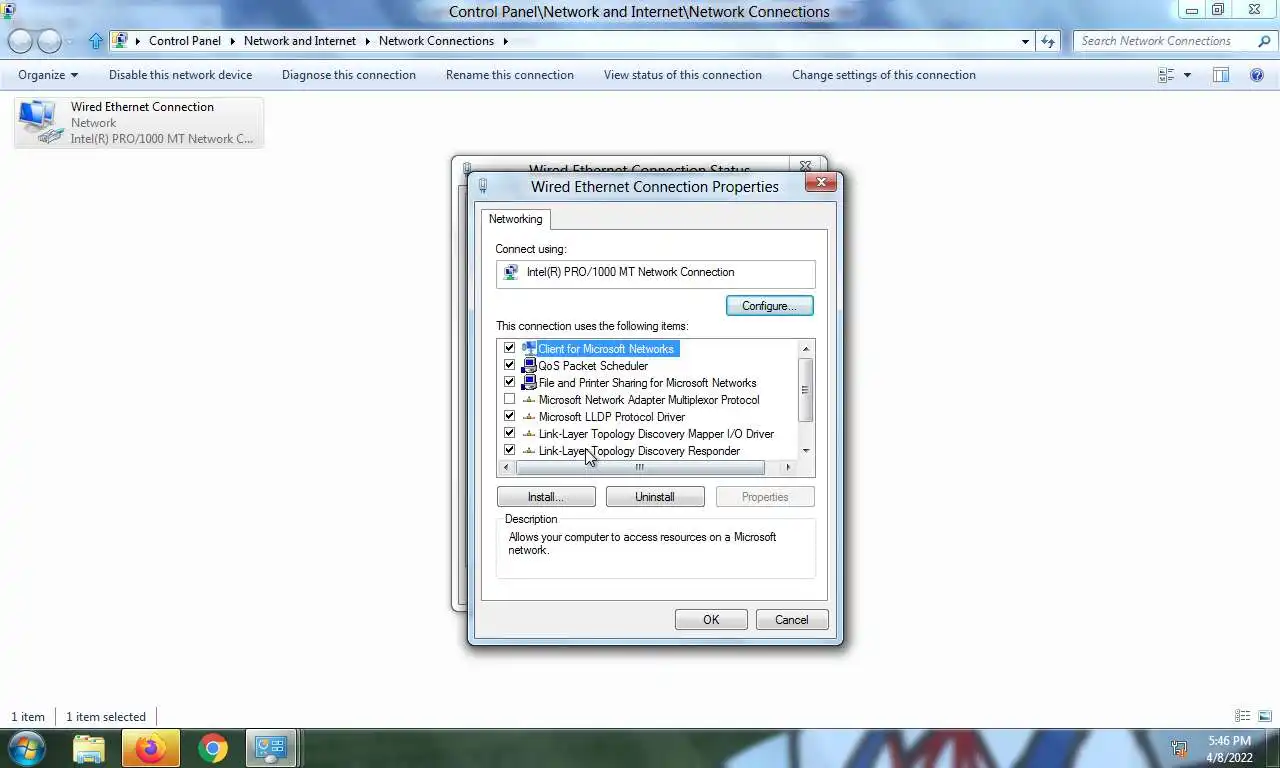Expand the view options dropdown arrow

(x=1187, y=75)
